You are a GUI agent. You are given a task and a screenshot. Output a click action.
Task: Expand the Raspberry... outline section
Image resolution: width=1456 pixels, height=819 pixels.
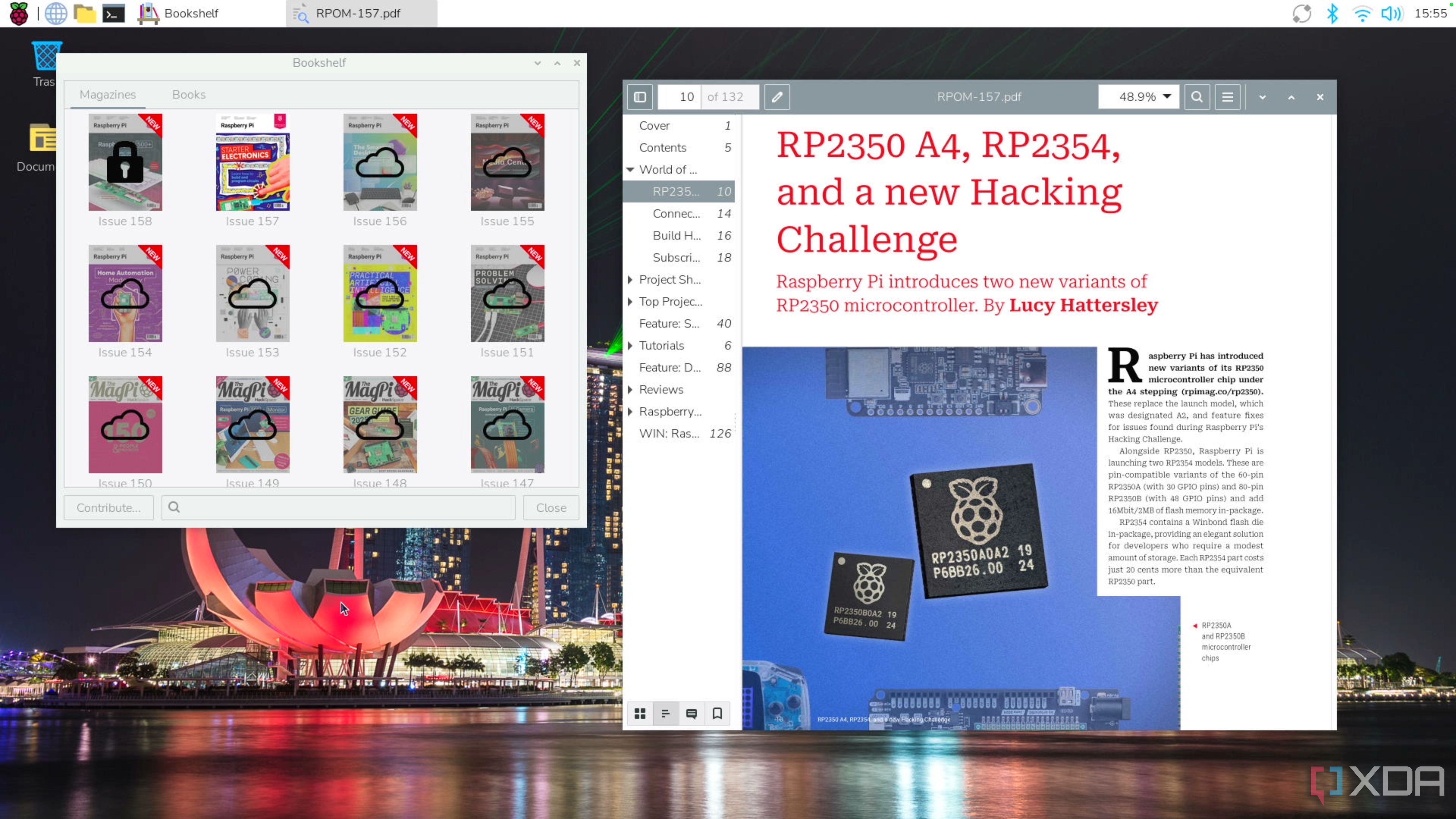coord(630,411)
